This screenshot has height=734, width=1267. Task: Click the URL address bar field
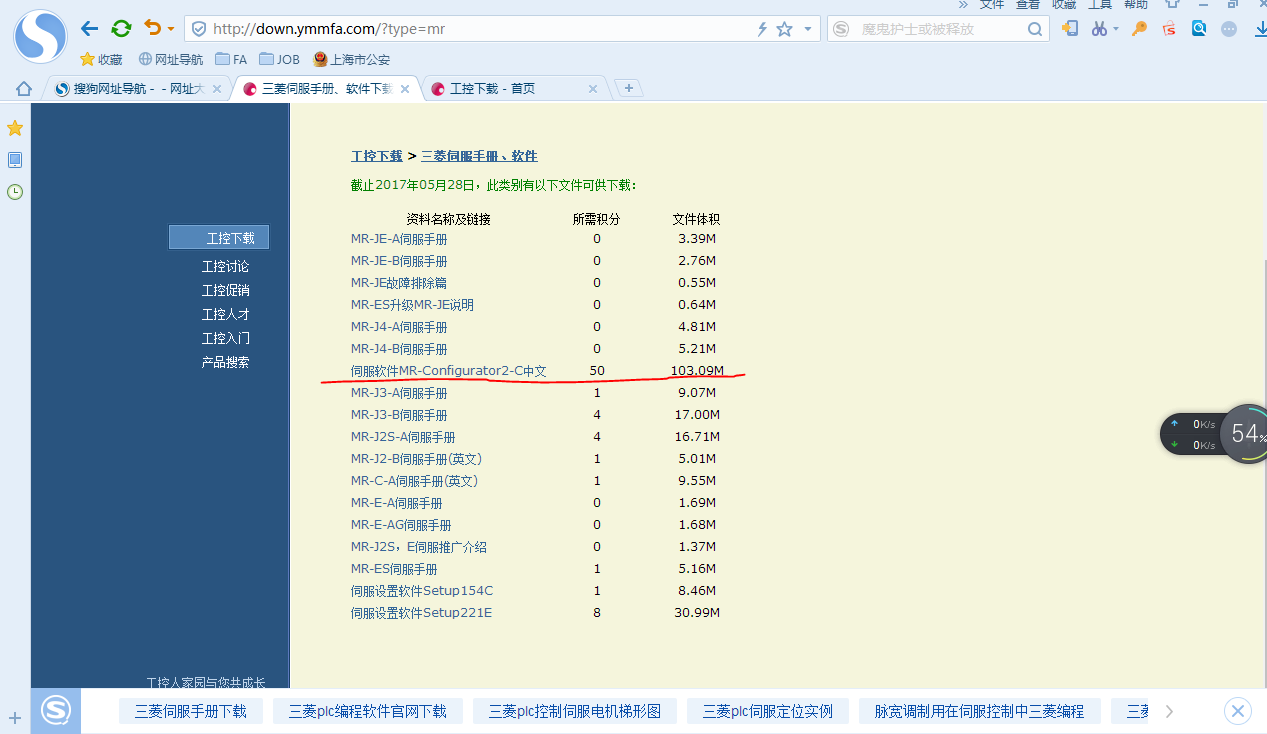[480, 29]
